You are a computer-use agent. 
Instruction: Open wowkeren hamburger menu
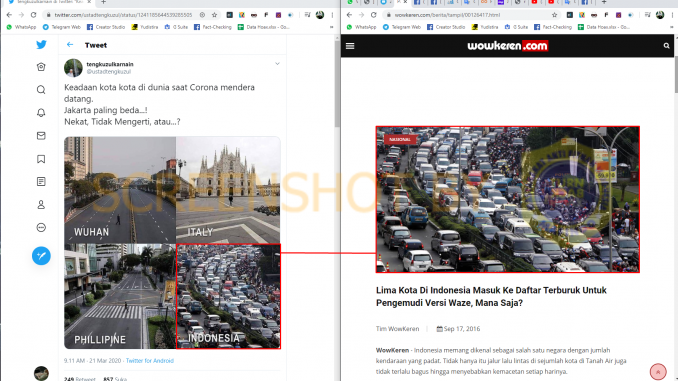click(350, 46)
